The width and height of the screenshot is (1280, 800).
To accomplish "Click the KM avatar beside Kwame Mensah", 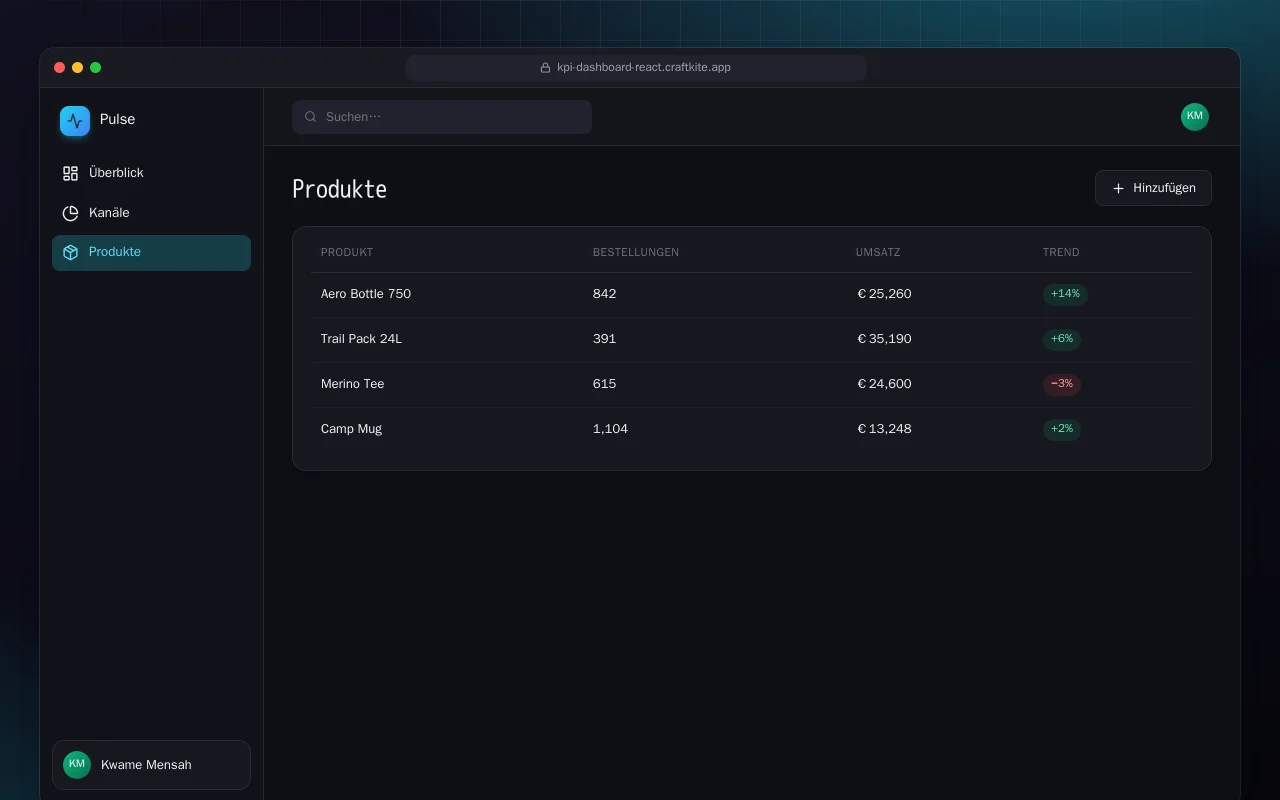I will click(x=77, y=765).
